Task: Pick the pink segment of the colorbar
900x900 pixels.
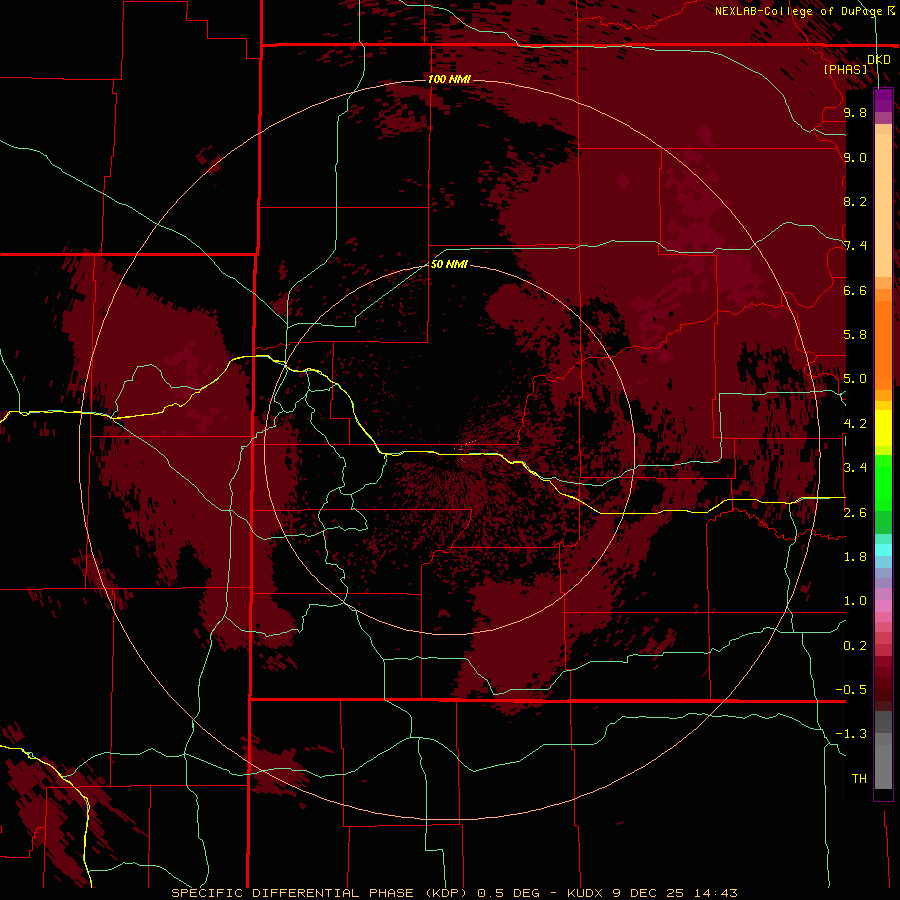Action: 883,606
